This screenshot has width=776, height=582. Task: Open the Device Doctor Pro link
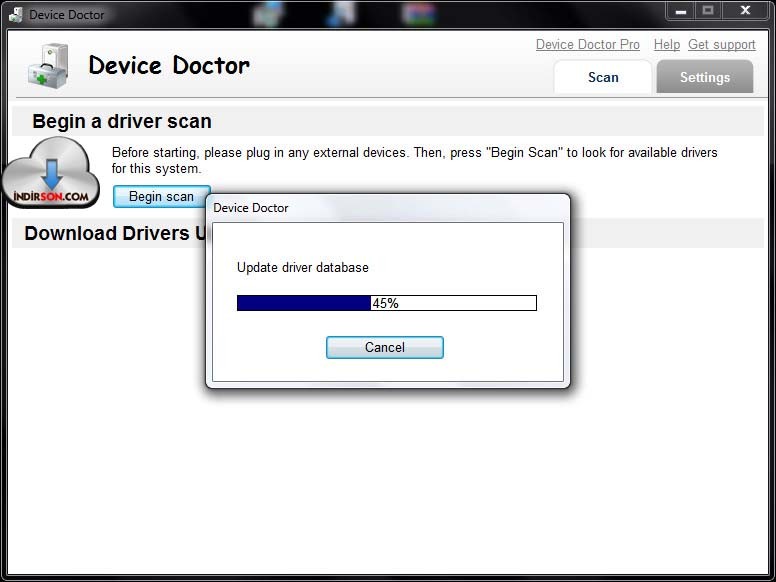pyautogui.click(x=587, y=45)
